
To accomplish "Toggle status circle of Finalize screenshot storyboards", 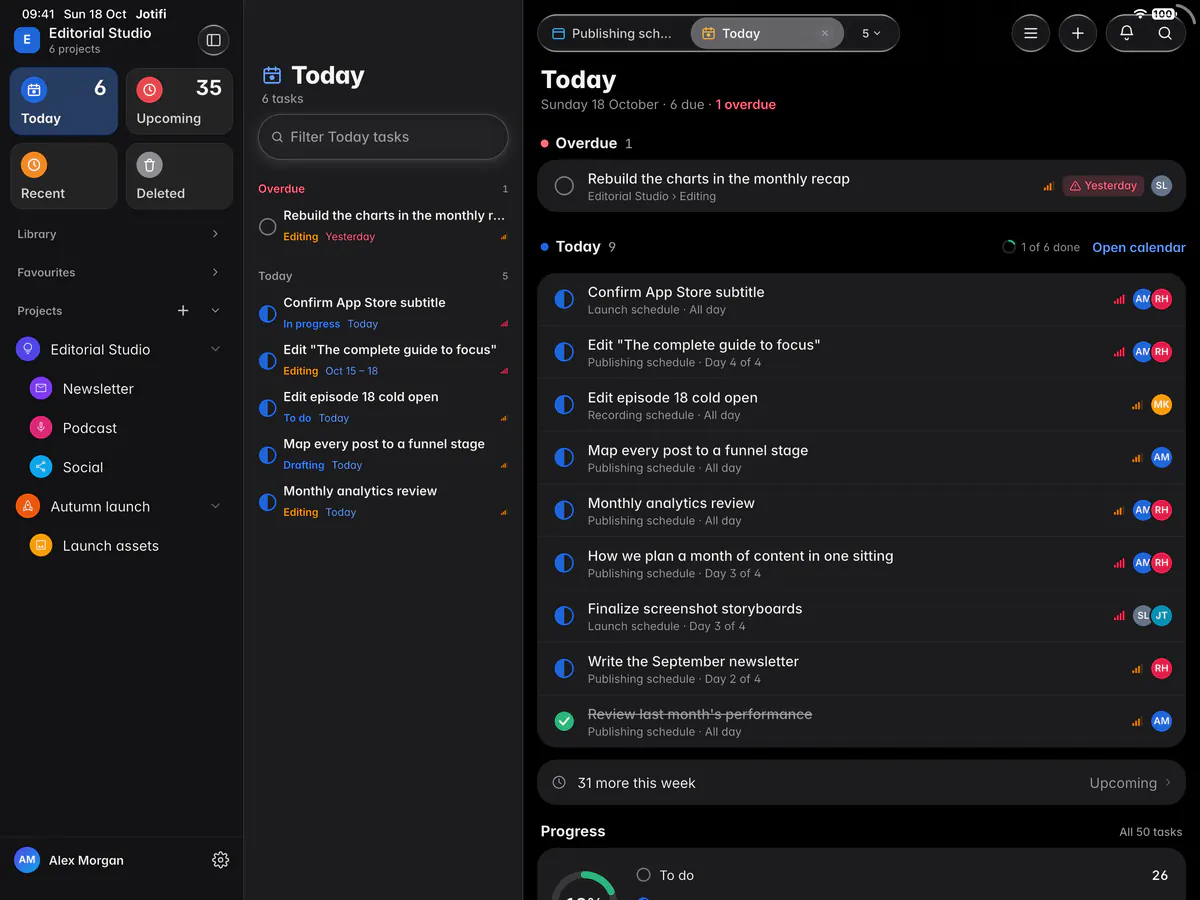I will point(564,616).
